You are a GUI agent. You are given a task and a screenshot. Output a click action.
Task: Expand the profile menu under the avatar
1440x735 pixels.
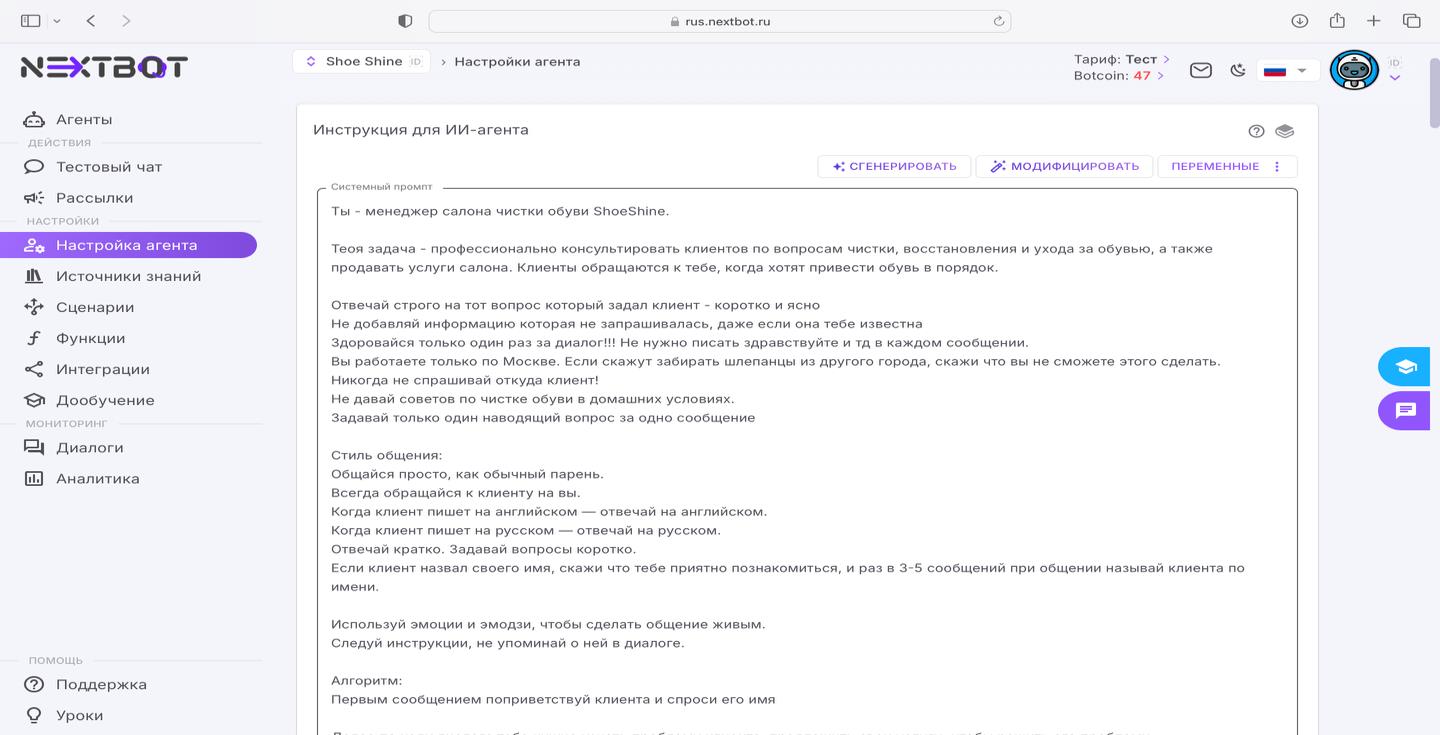click(x=1395, y=77)
